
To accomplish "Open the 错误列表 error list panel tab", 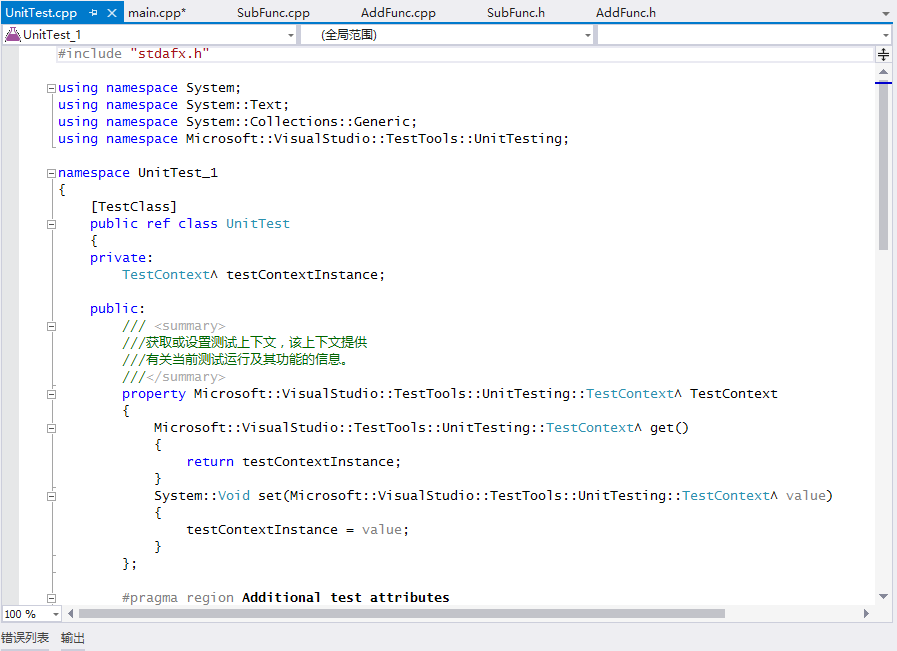I will pos(25,638).
